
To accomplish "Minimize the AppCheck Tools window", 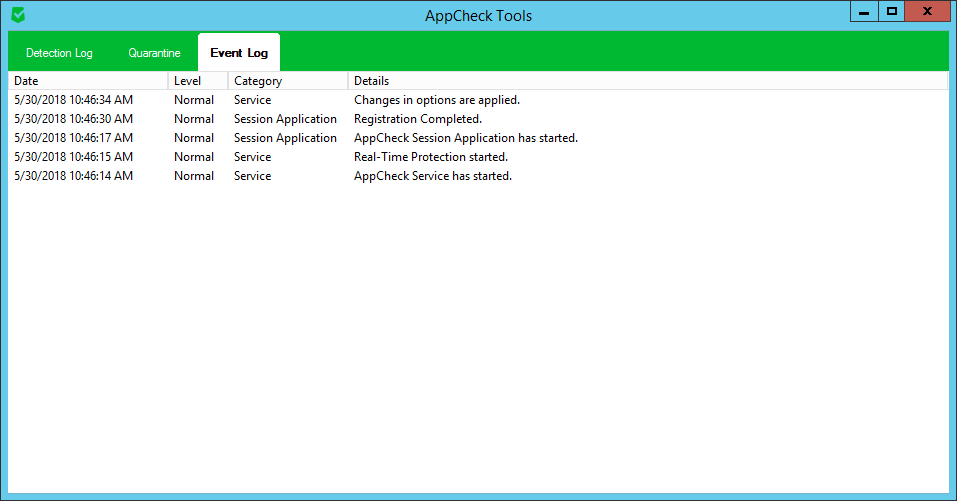I will (864, 12).
